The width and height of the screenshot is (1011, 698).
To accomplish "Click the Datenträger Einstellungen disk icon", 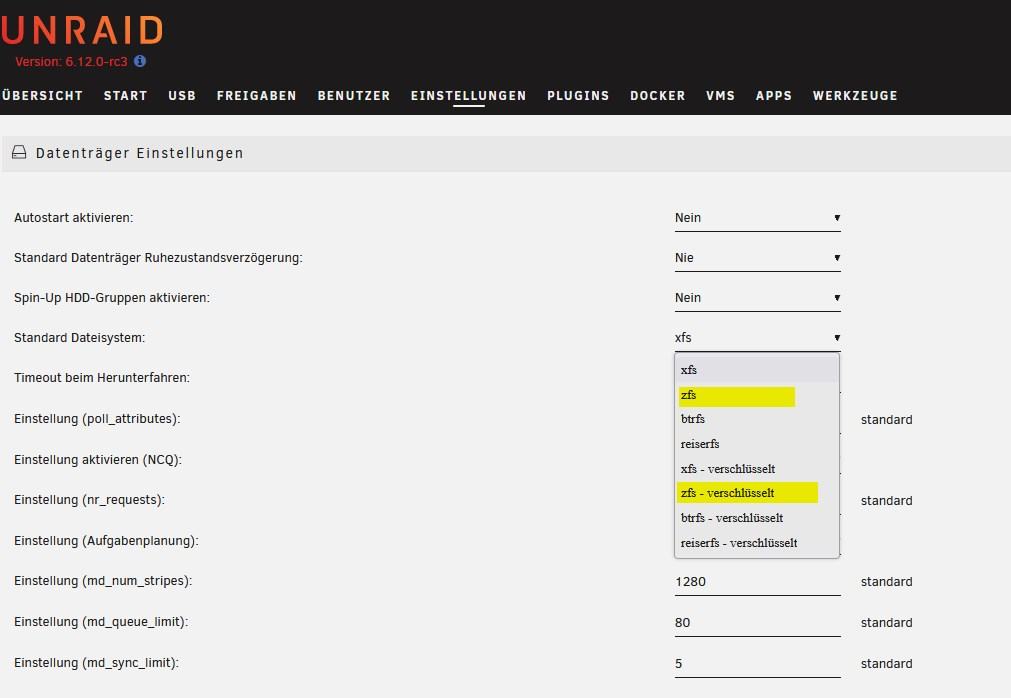I will pos(19,152).
